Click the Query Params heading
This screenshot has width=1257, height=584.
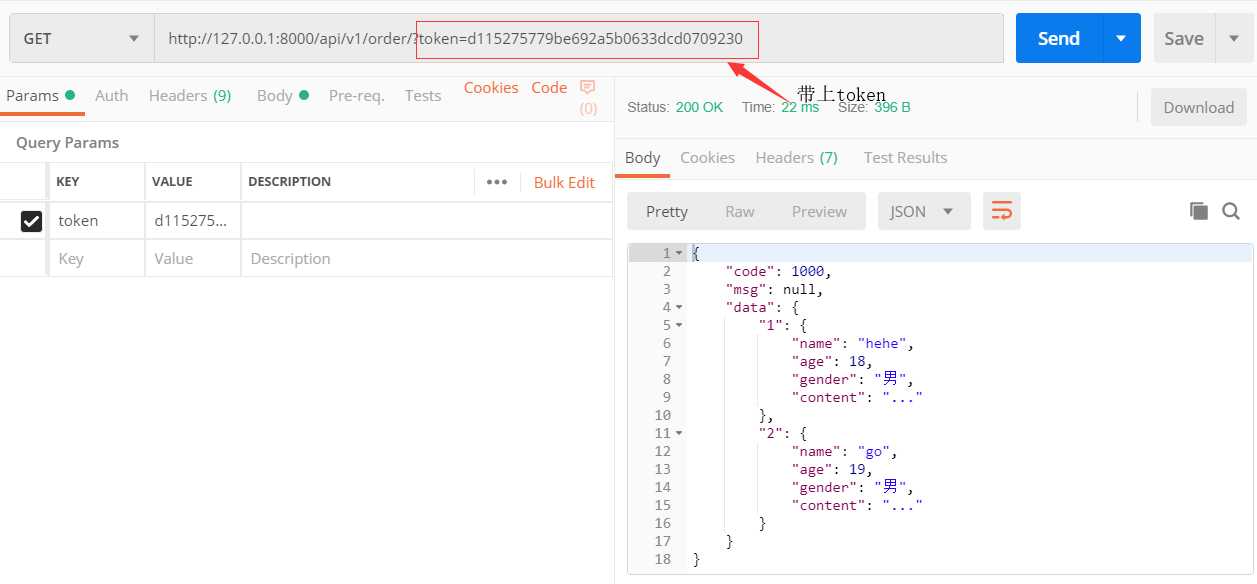click(67, 143)
